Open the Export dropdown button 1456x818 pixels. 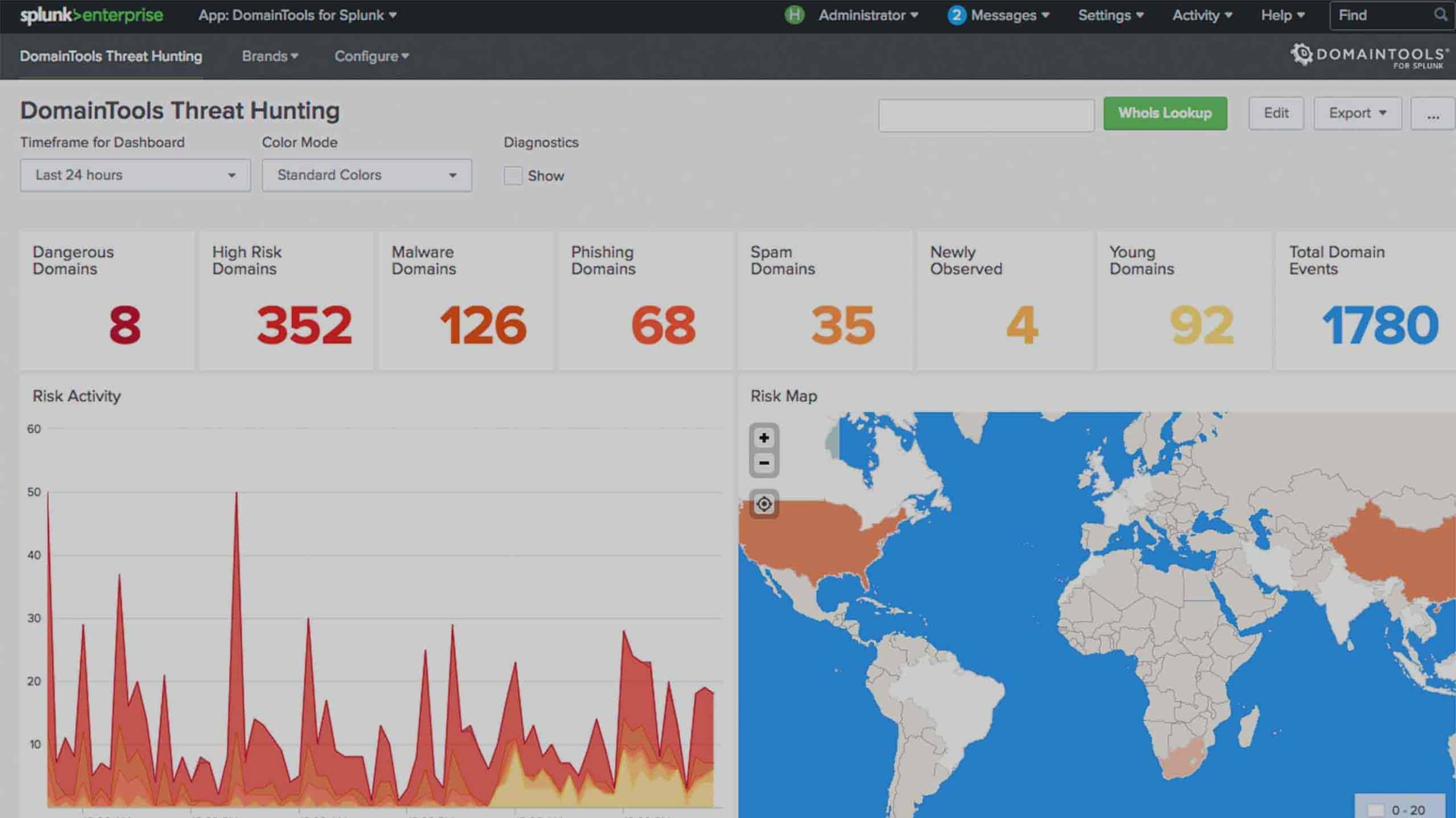coord(1358,113)
